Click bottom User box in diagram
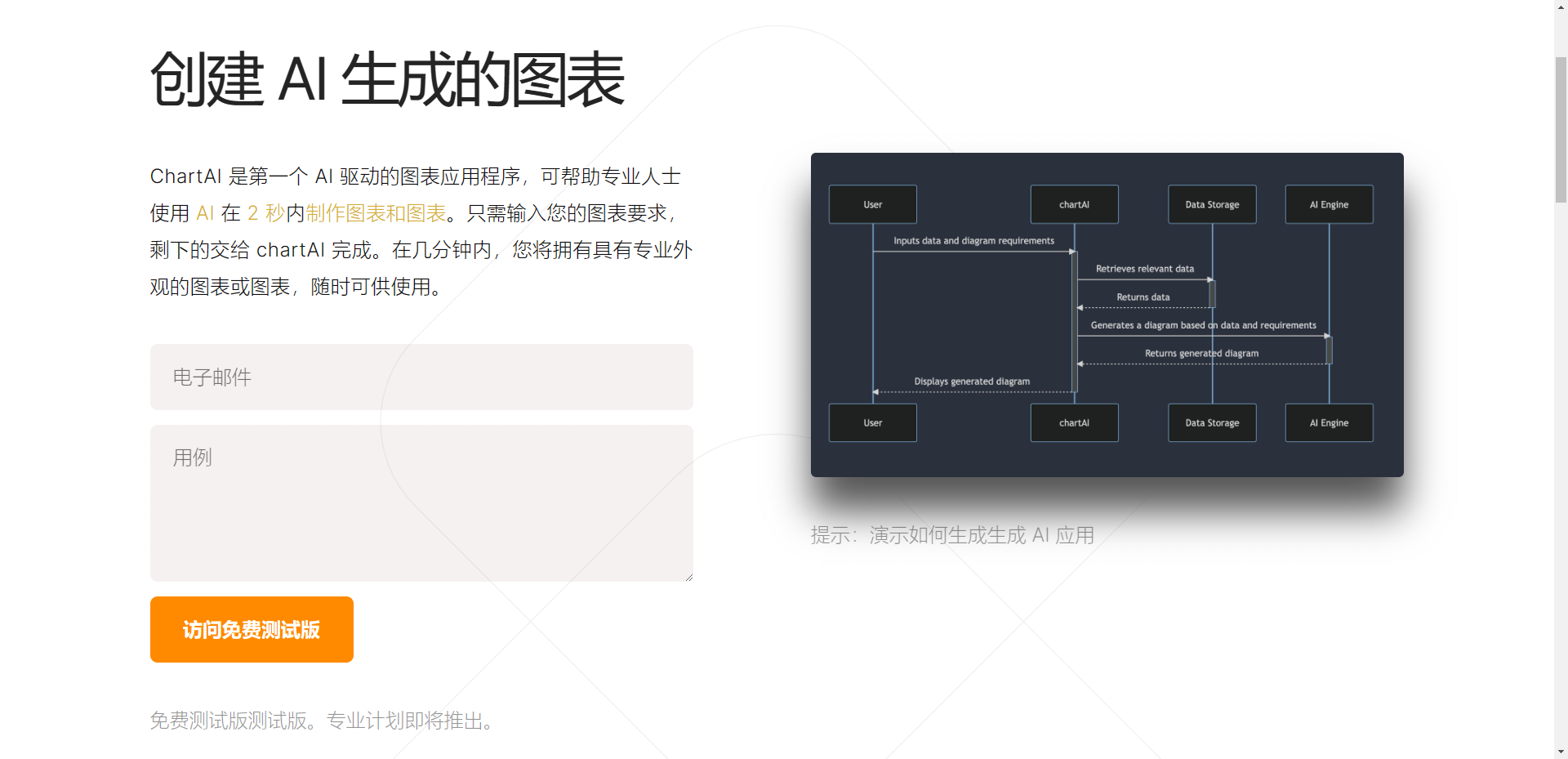The image size is (1568, 759). (872, 422)
